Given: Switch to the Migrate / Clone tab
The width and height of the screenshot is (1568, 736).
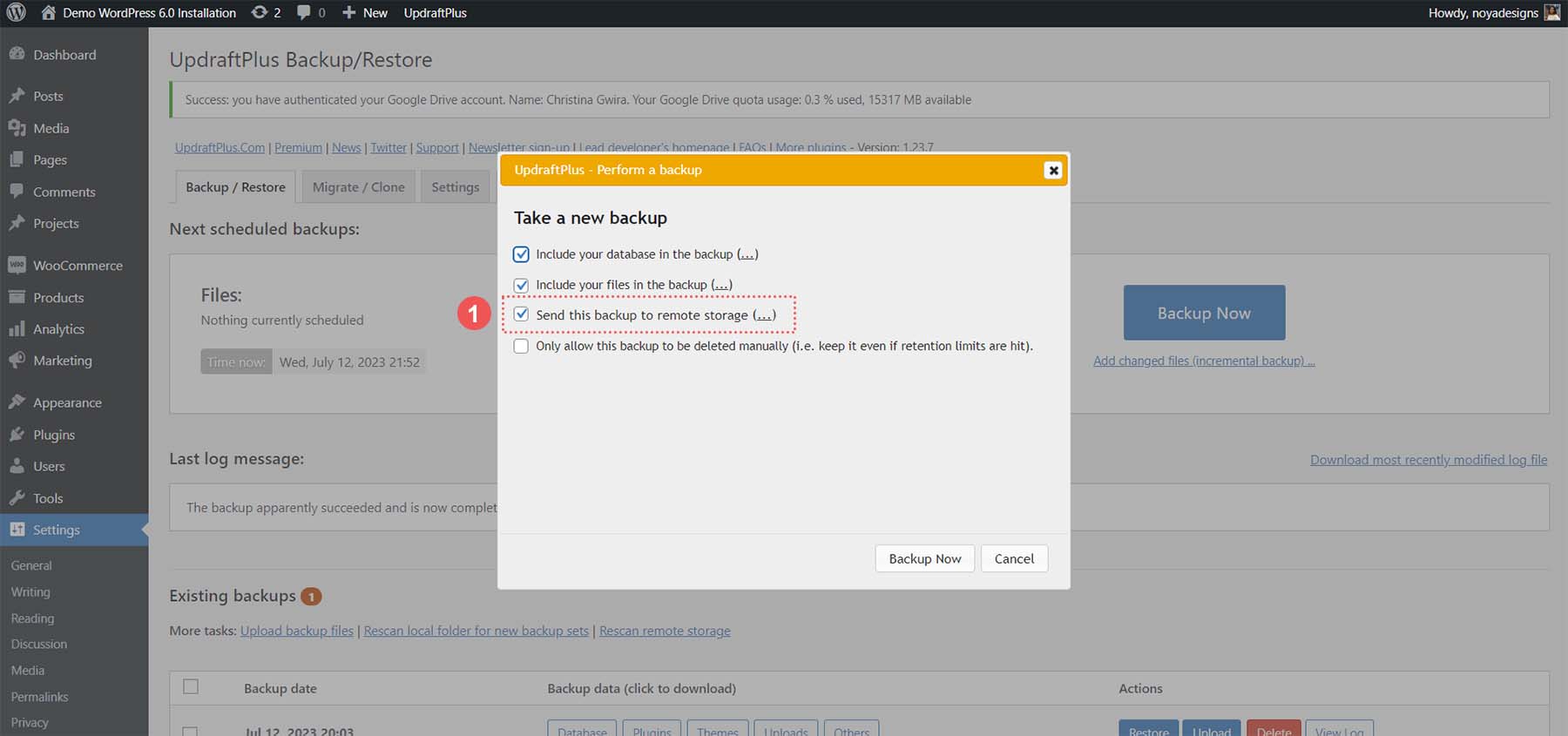Looking at the screenshot, I should (x=359, y=187).
